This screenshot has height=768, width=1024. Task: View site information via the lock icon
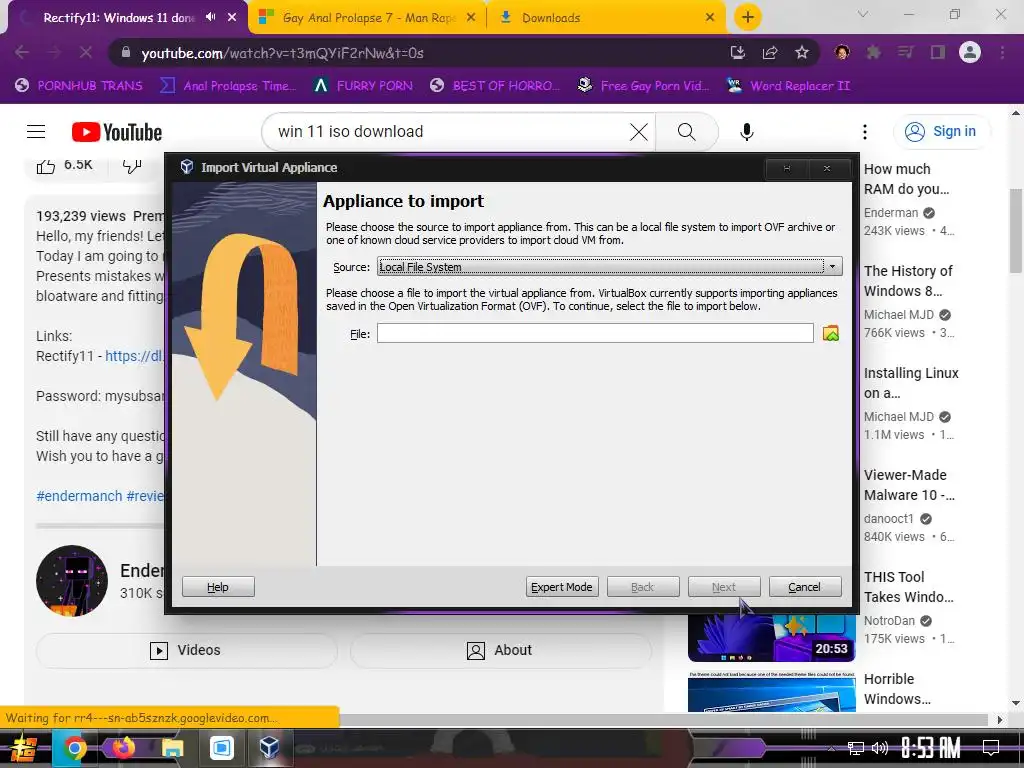click(x=125, y=52)
